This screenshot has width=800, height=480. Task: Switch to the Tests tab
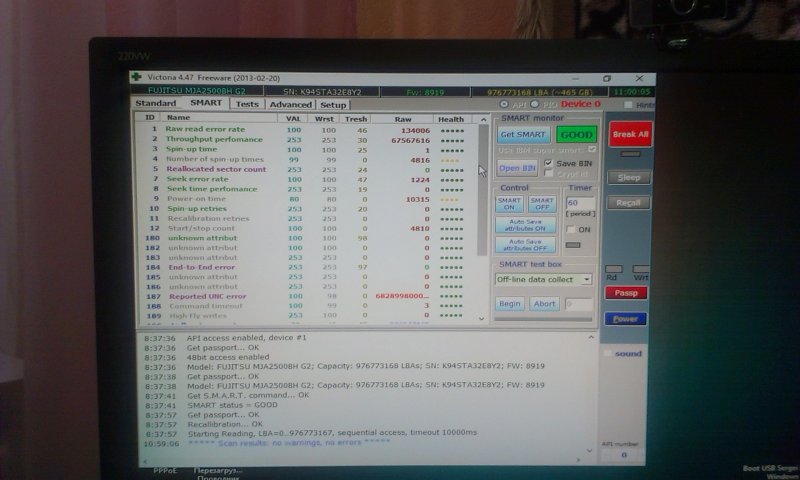247,104
